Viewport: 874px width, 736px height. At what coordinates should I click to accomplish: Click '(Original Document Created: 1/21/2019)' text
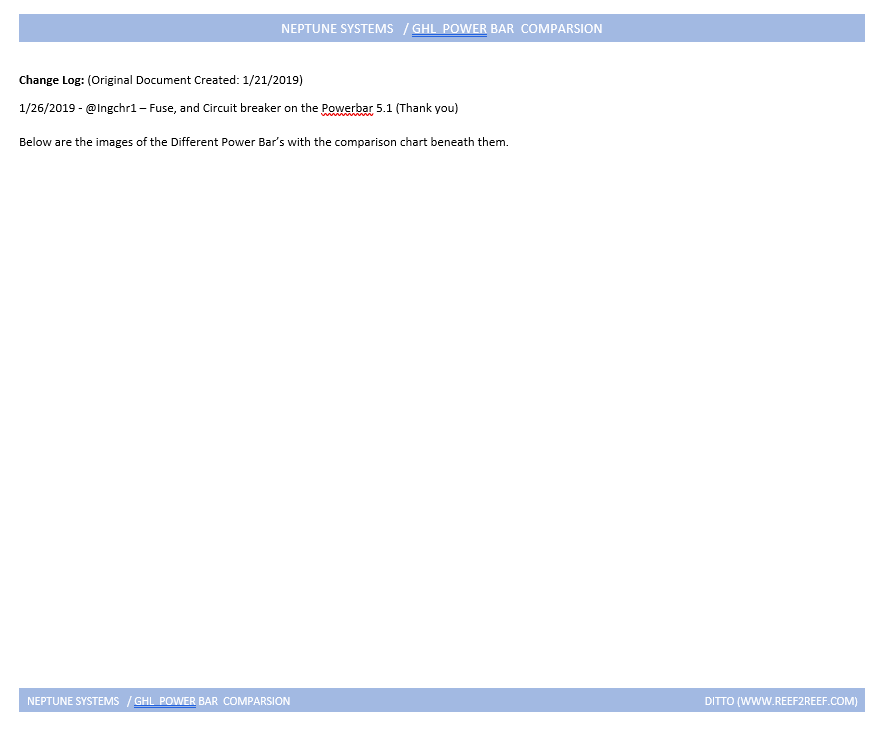[195, 80]
